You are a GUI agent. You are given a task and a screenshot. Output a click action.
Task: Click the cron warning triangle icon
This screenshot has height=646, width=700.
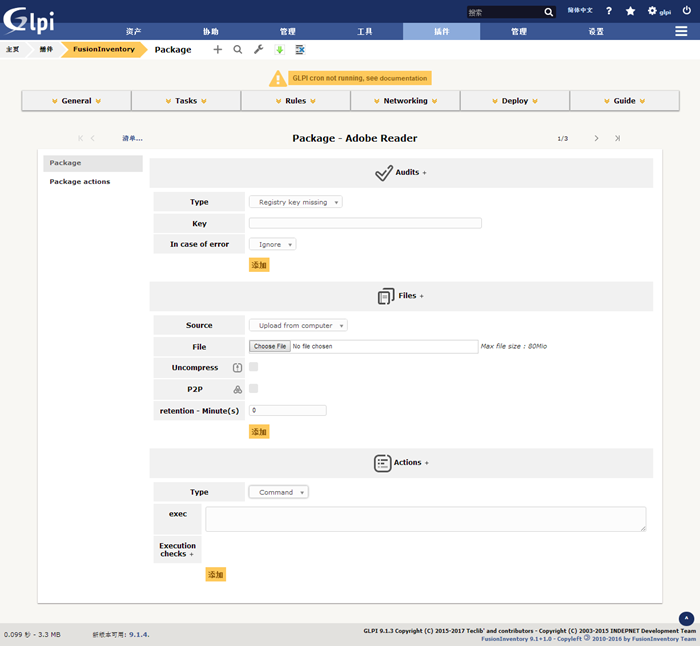[x=278, y=79]
